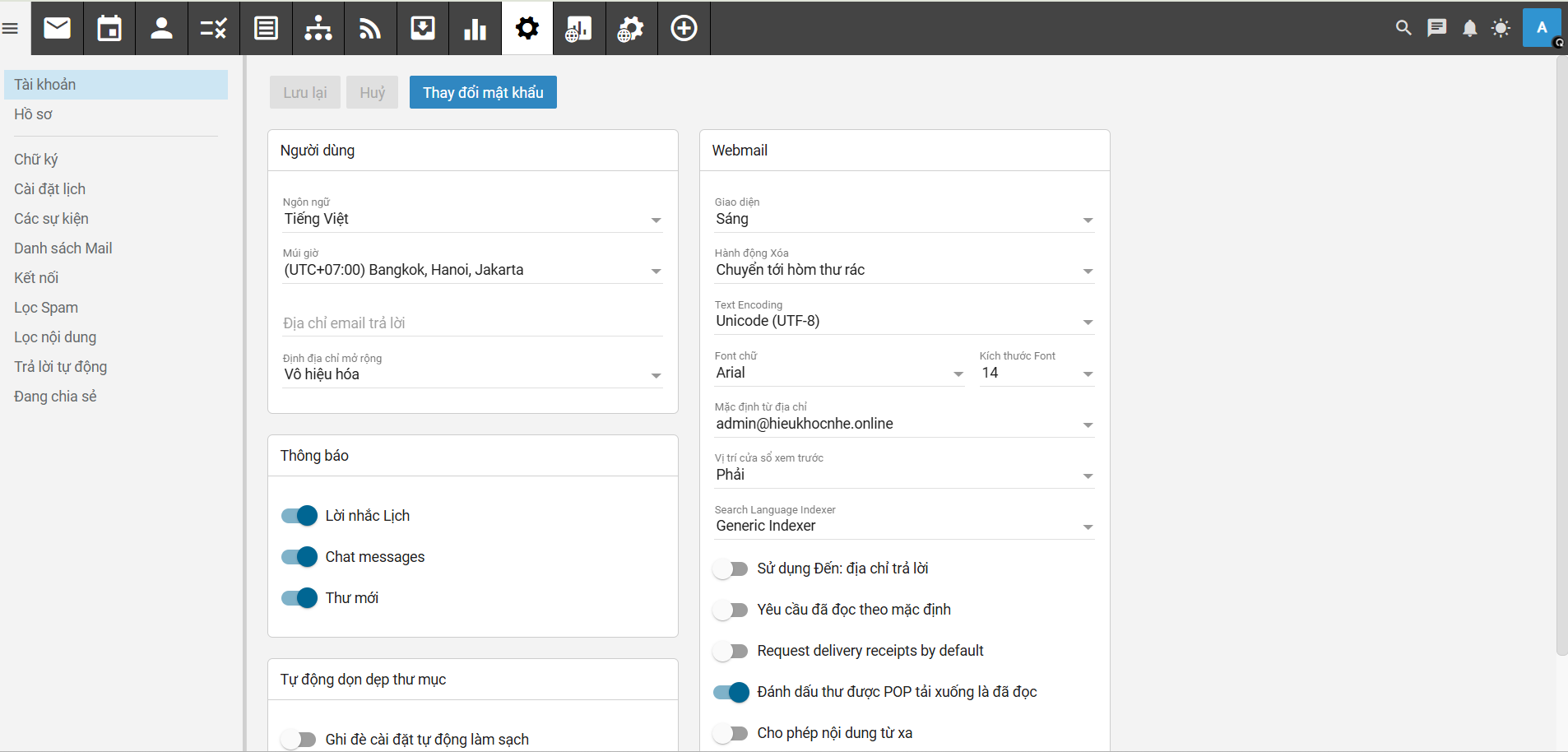Open the Calendar icon in top toolbar

point(109,29)
